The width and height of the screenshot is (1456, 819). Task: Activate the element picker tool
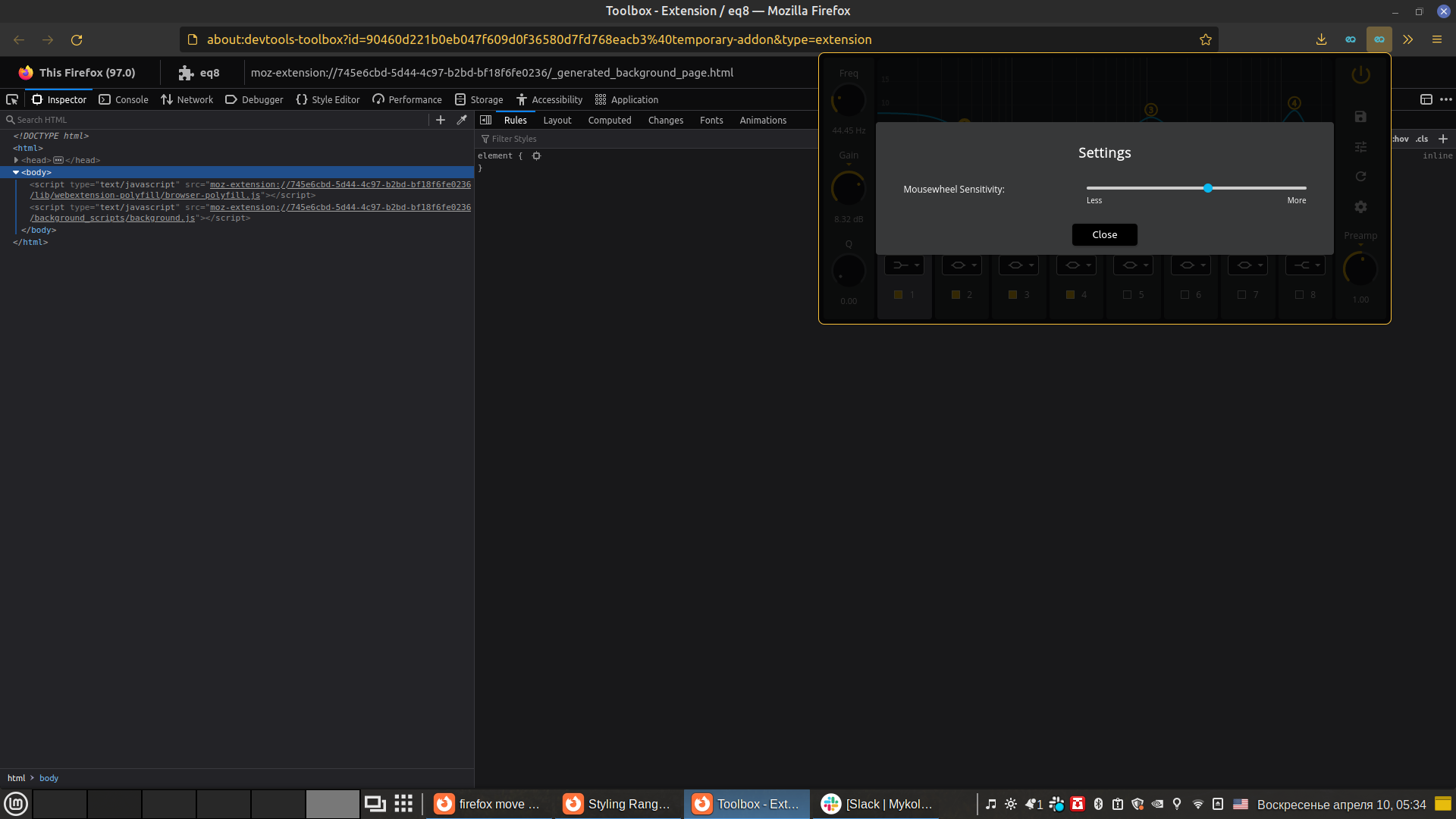click(12, 99)
